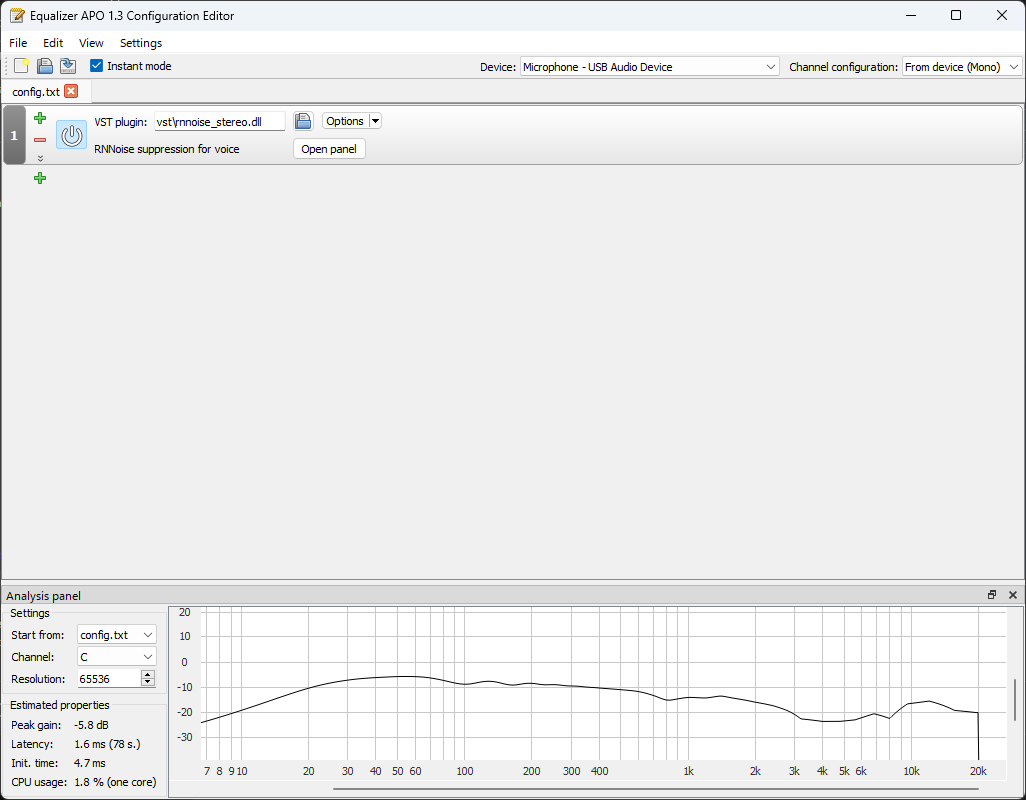Add a new filter with the bottom green plus
Image resolution: width=1026 pixels, height=800 pixels.
[x=40, y=178]
